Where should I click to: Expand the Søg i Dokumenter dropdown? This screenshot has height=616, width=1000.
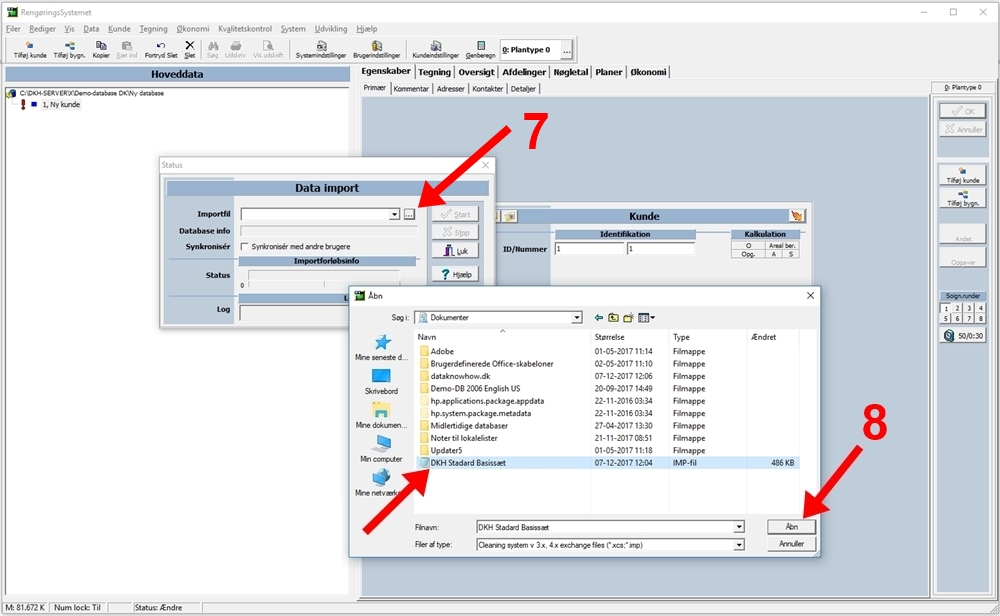[x=577, y=318]
